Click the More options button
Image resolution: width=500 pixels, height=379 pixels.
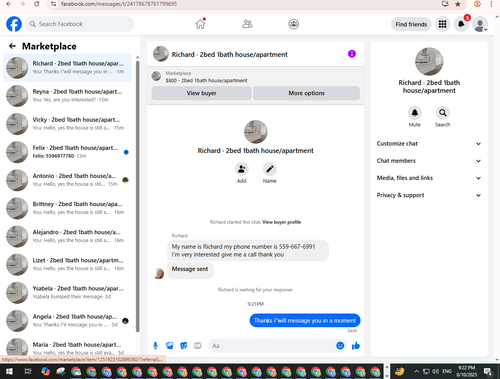point(306,93)
